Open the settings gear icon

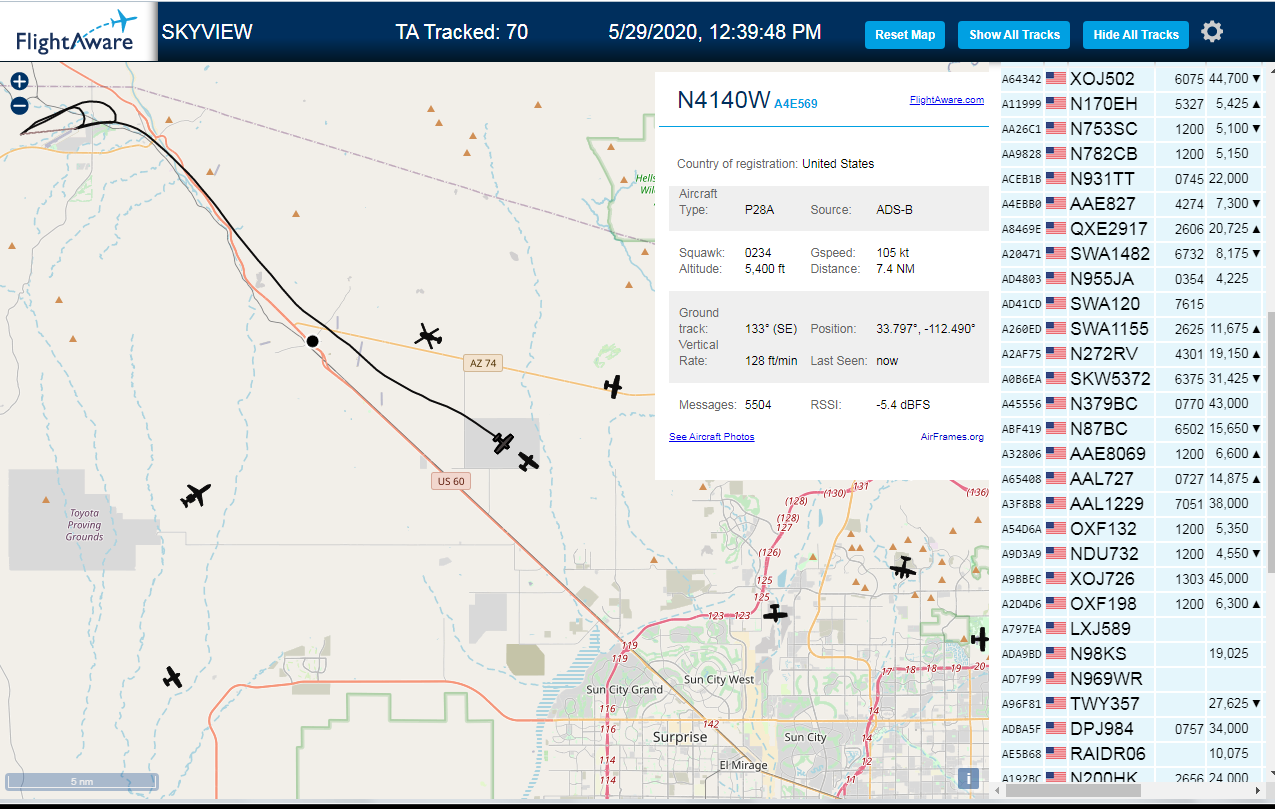pyautogui.click(x=1212, y=33)
